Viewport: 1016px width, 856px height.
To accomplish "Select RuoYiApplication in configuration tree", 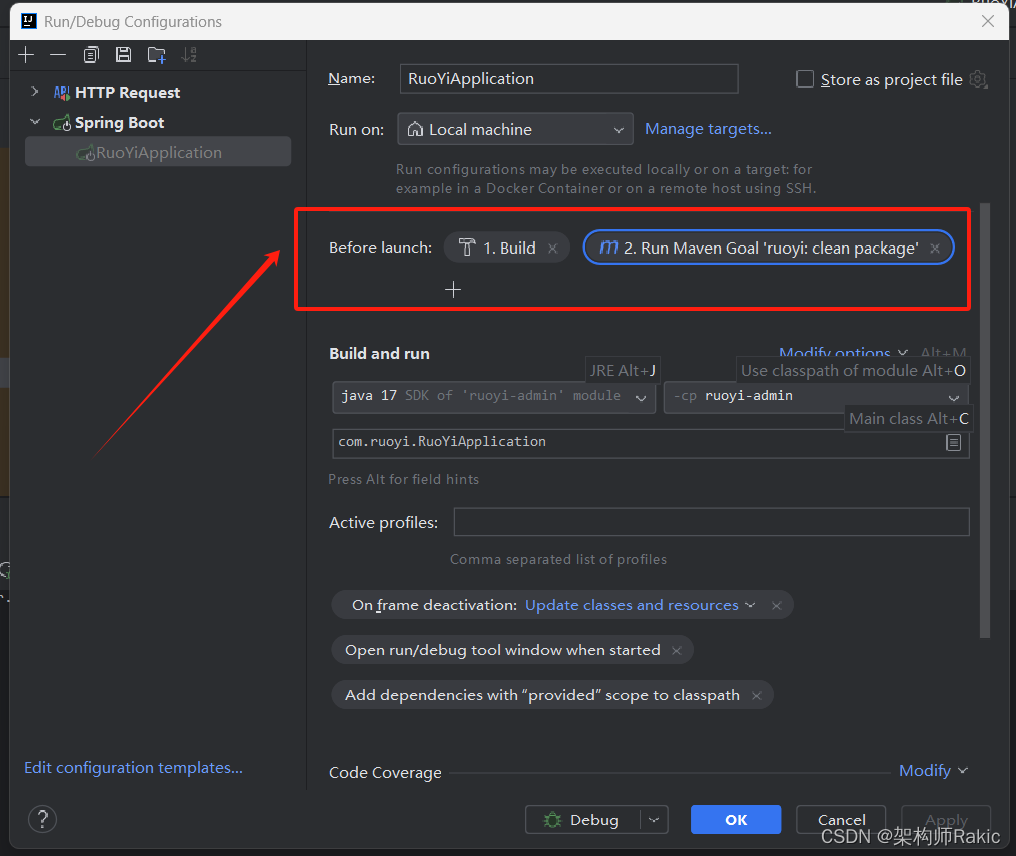I will pyautogui.click(x=157, y=152).
